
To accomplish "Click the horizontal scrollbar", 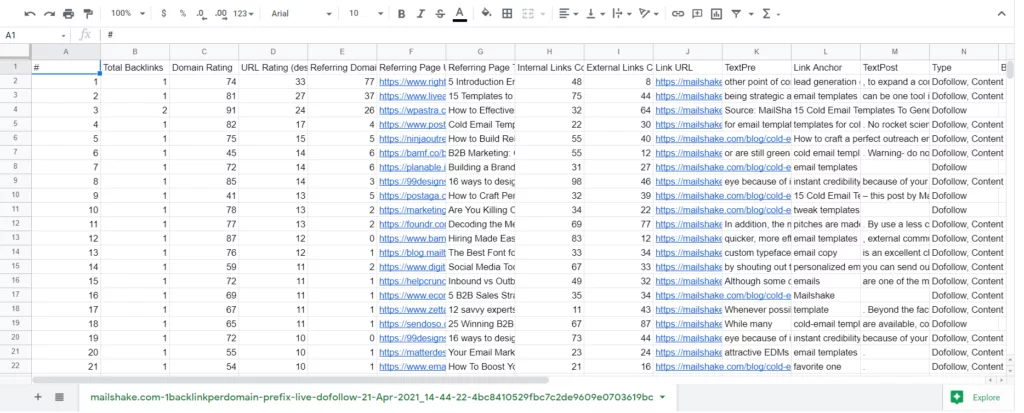I will tap(291, 380).
